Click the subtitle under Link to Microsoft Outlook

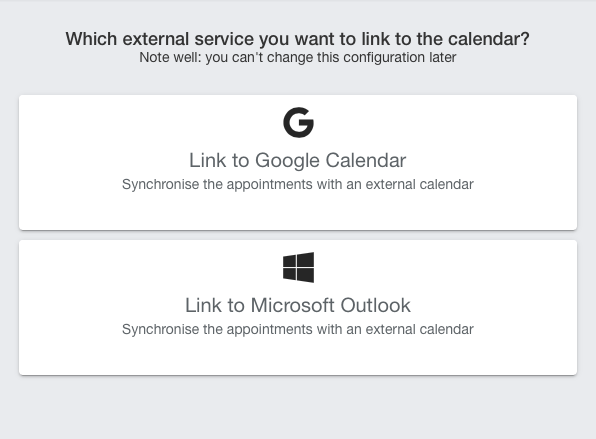298,329
